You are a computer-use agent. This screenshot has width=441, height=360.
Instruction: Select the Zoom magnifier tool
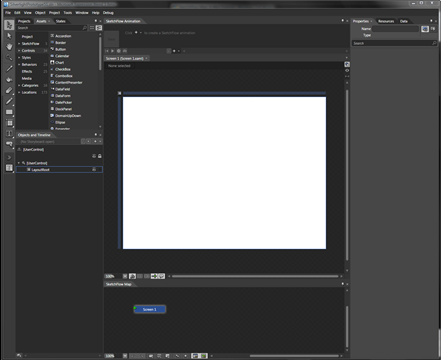(x=9, y=58)
